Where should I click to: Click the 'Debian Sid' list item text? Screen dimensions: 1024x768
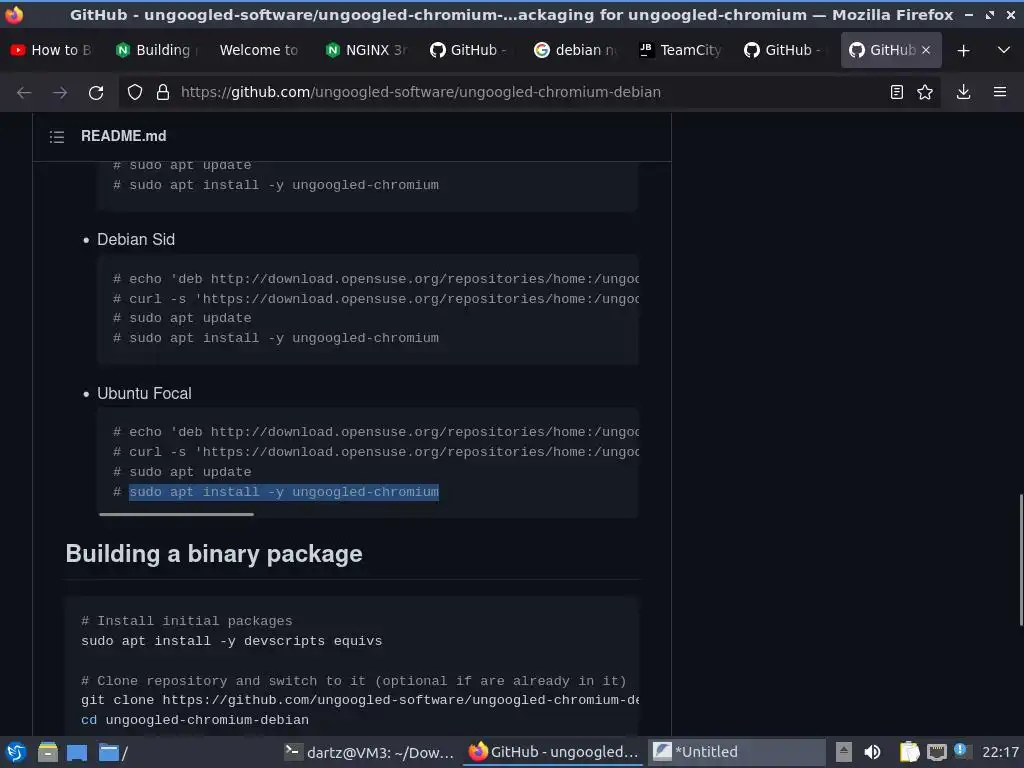(136, 240)
